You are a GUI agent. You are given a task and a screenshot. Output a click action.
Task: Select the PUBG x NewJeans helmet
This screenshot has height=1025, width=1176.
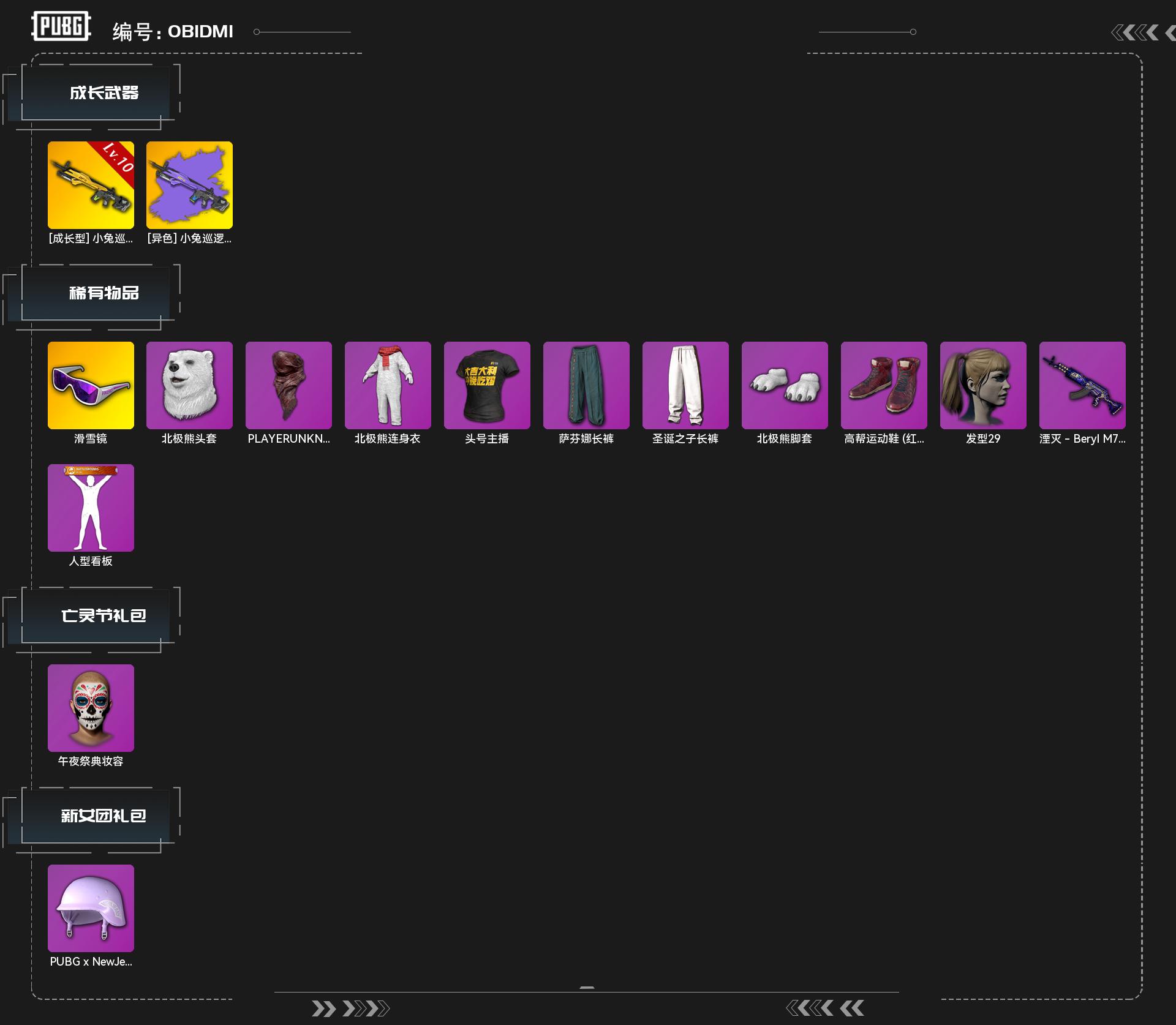91,908
